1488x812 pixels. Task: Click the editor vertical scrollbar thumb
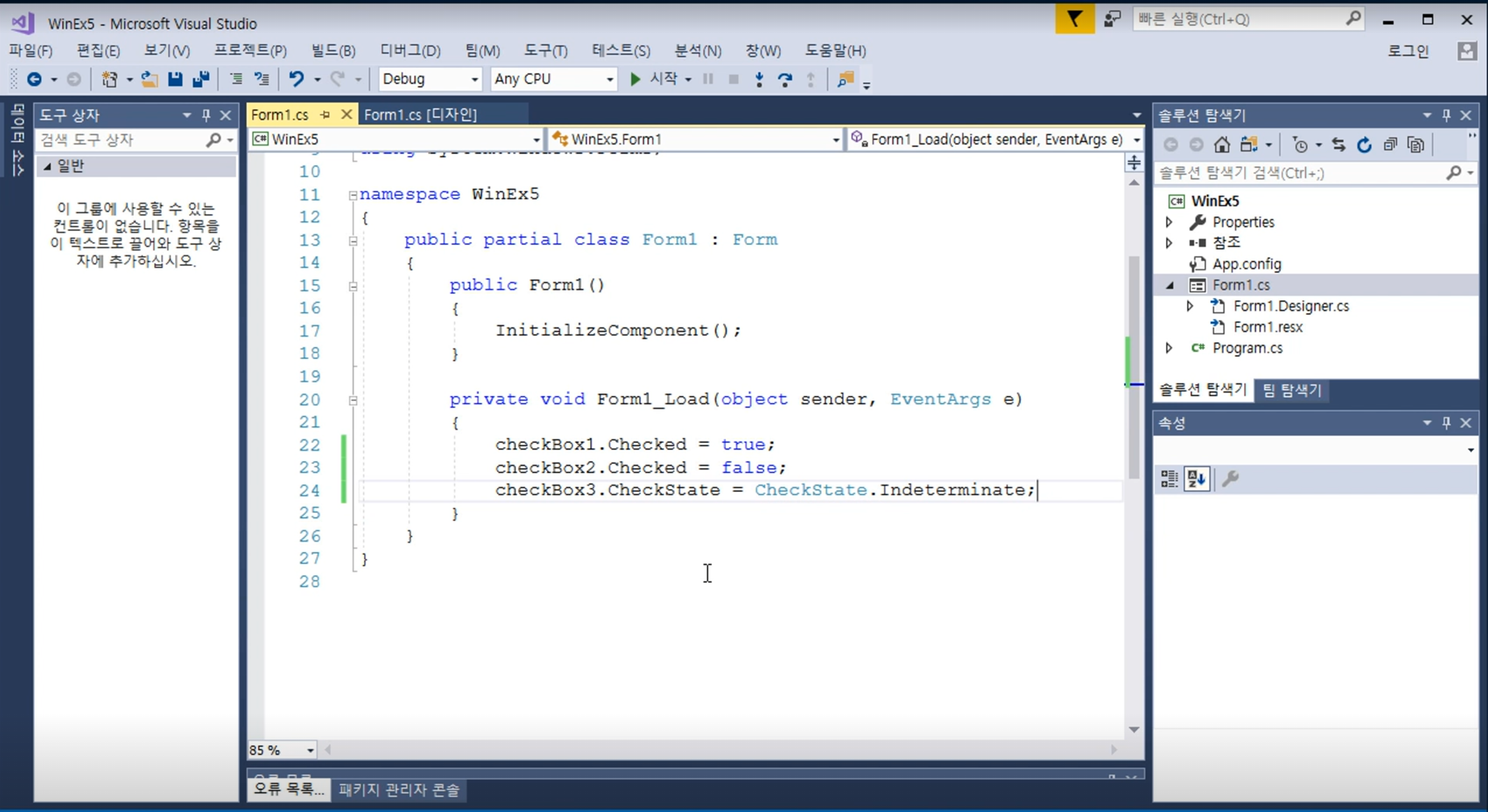click(x=1134, y=367)
